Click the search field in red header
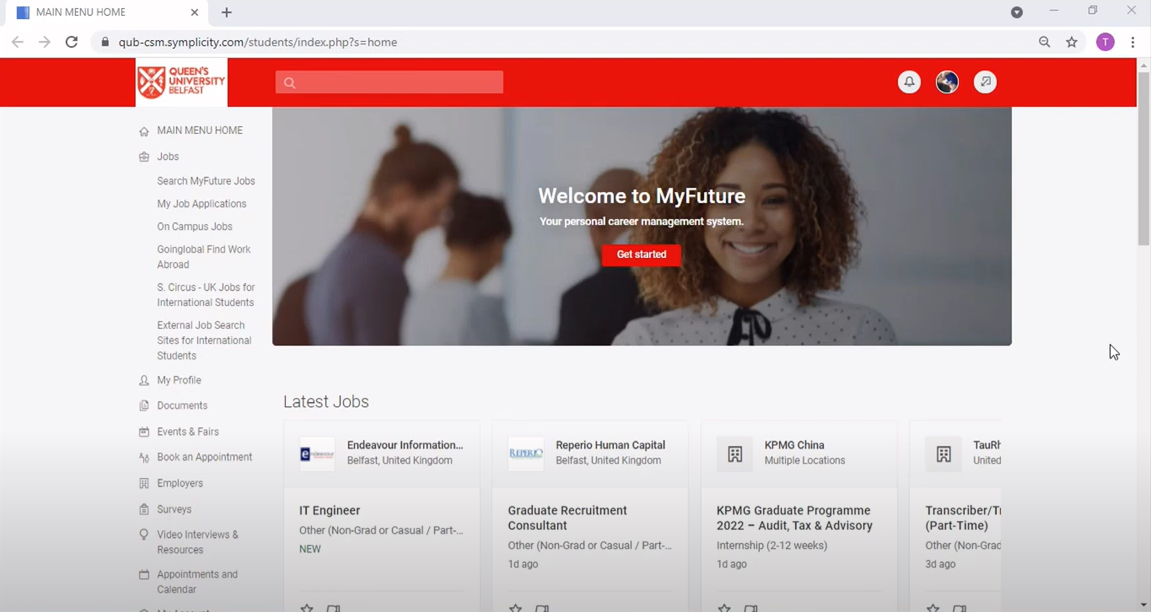This screenshot has height=612, width=1151. coord(390,82)
